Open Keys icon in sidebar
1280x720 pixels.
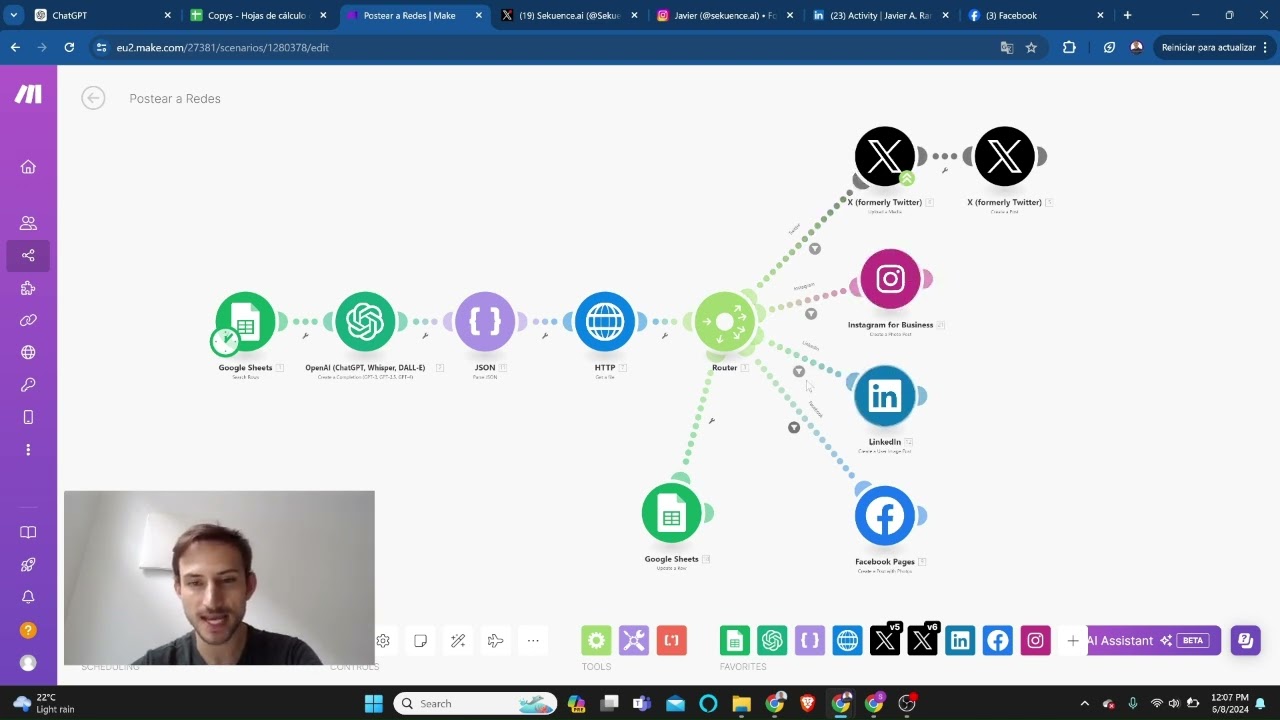28,385
